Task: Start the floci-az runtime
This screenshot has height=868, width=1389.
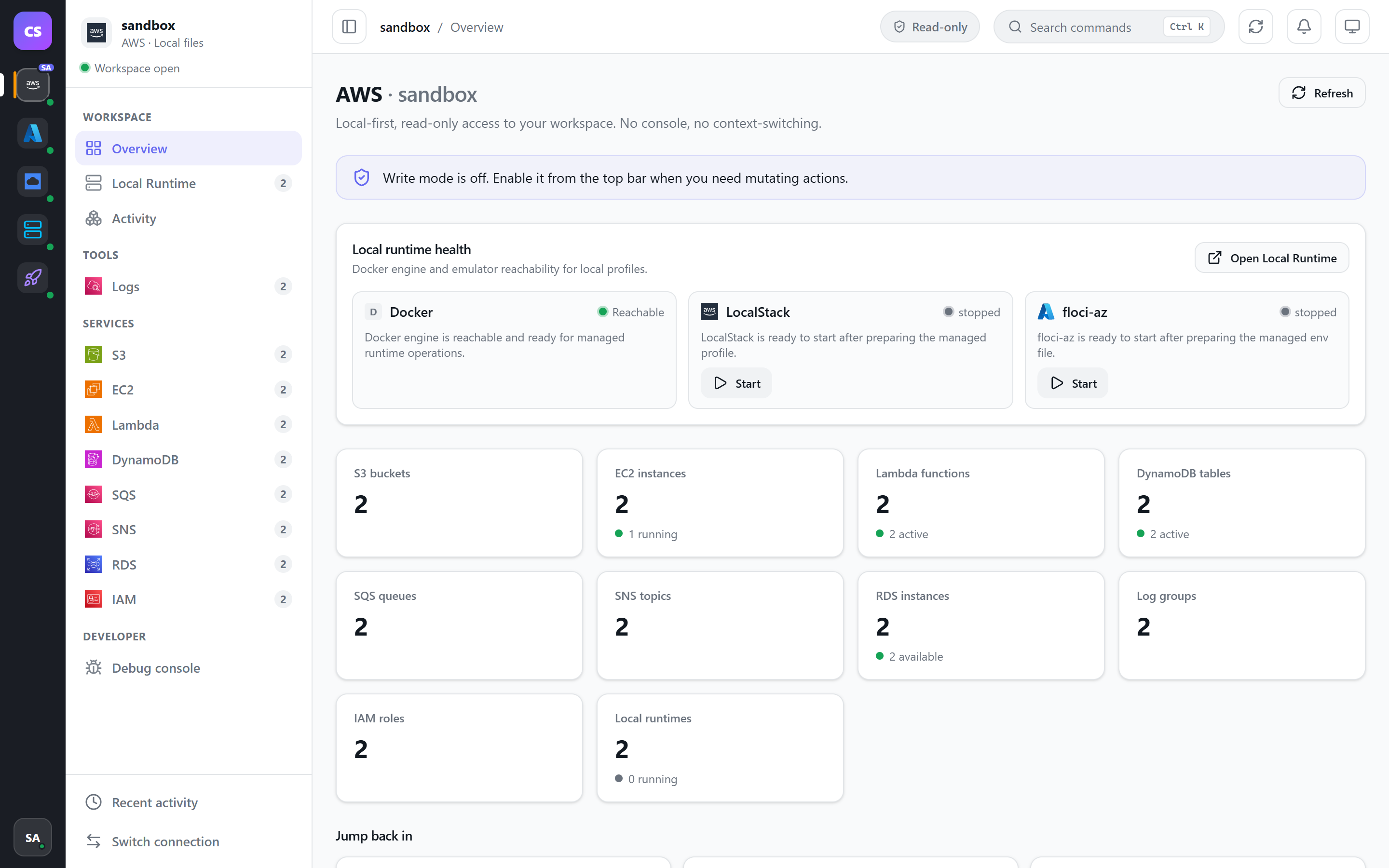Action: click(1073, 383)
